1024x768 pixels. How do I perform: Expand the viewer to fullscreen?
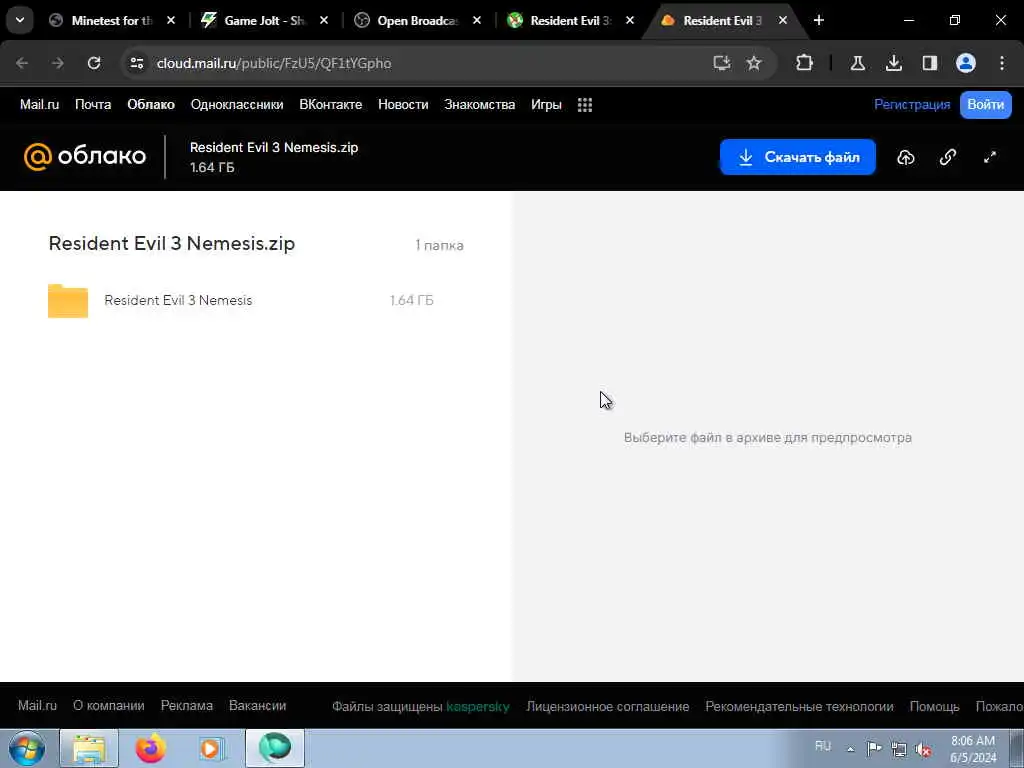[x=989, y=157]
